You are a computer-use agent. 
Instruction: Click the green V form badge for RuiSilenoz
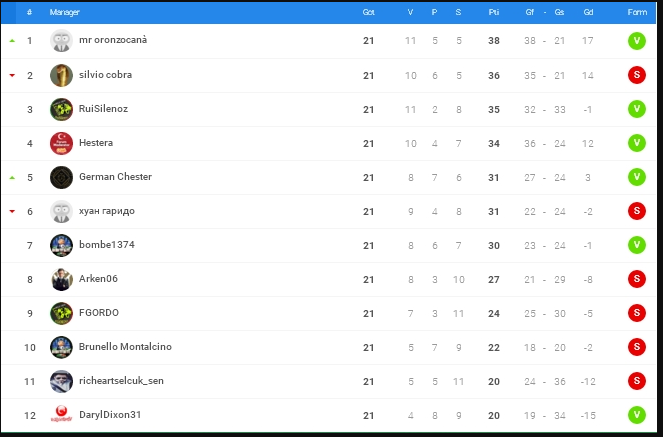637,109
